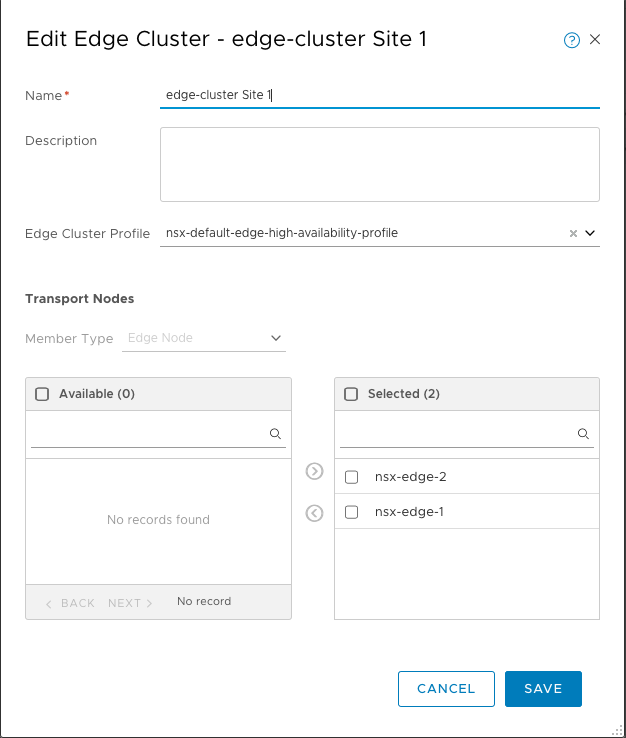The image size is (626, 738).
Task: Check the Selected (2) select-all checkbox
Action: 351,394
